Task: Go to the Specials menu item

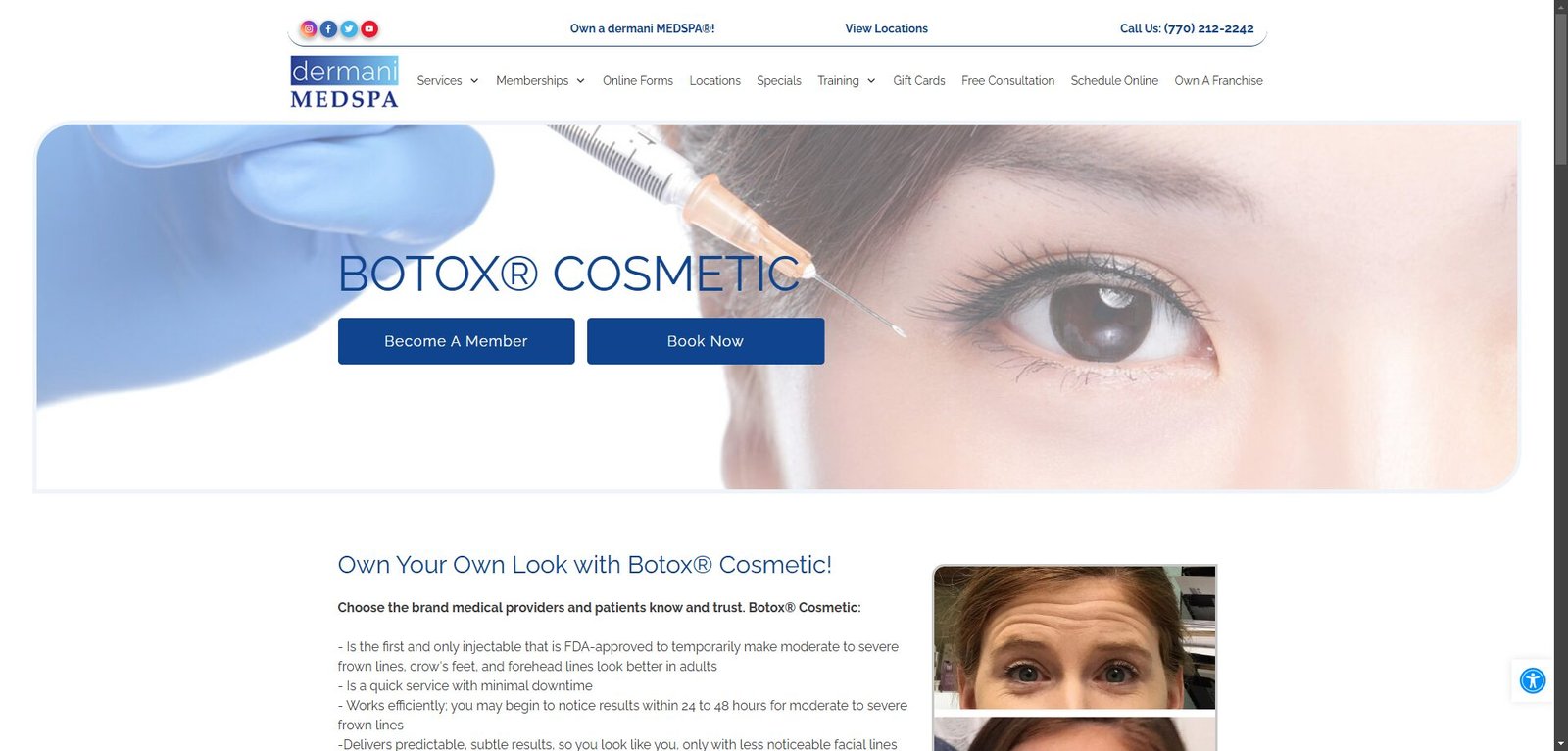Action: pyautogui.click(x=779, y=80)
